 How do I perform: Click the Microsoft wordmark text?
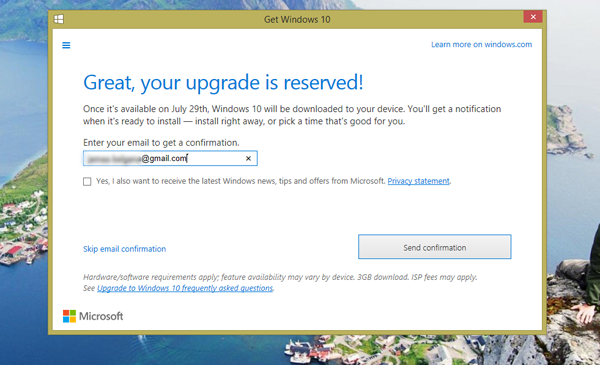[101, 316]
